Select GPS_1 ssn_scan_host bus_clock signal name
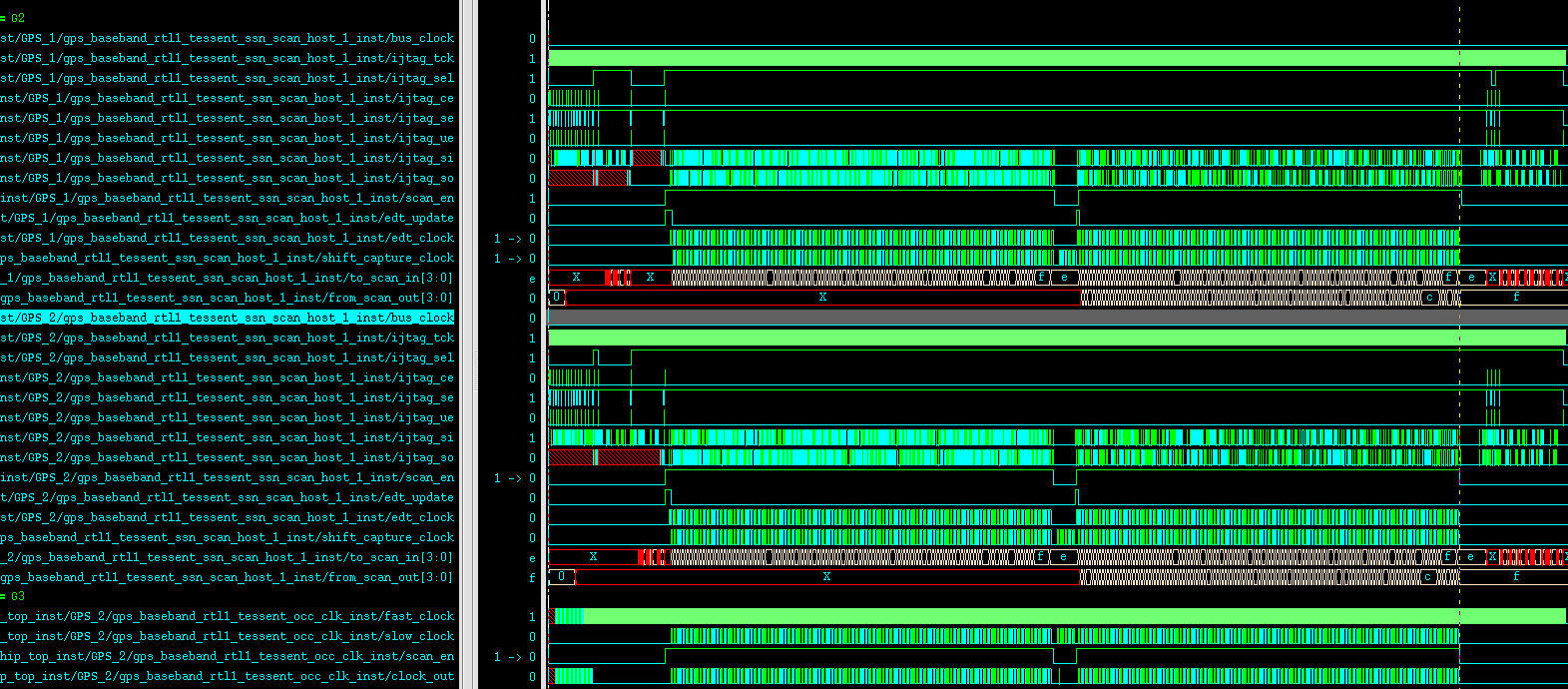Screen dimensions: 1568x689 click(x=228, y=38)
